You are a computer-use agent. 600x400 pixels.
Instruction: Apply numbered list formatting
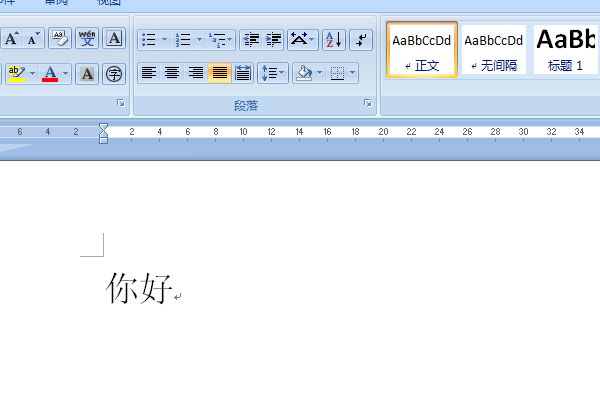pyautogui.click(x=183, y=40)
